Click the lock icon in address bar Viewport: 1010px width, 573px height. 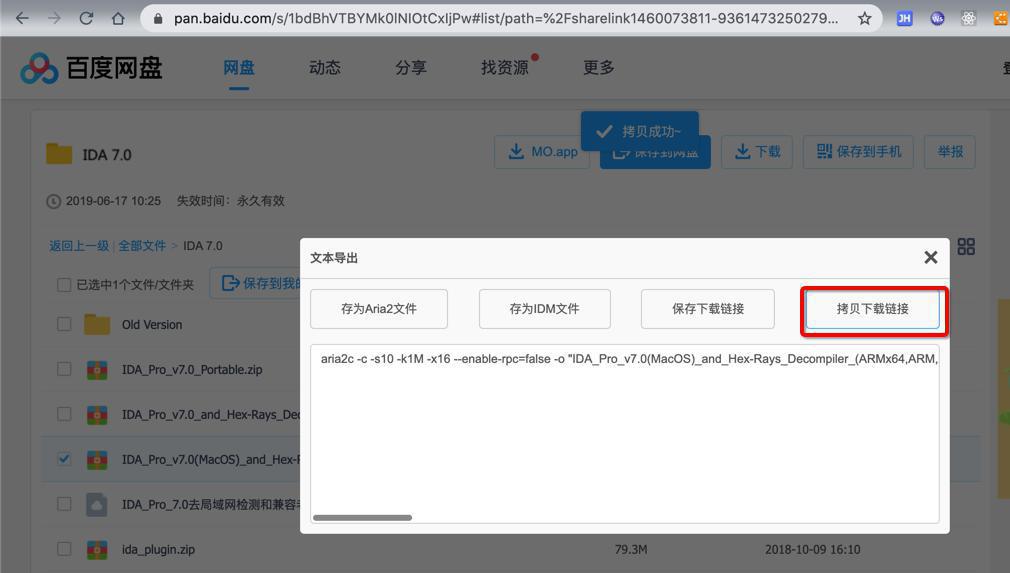pos(158,19)
